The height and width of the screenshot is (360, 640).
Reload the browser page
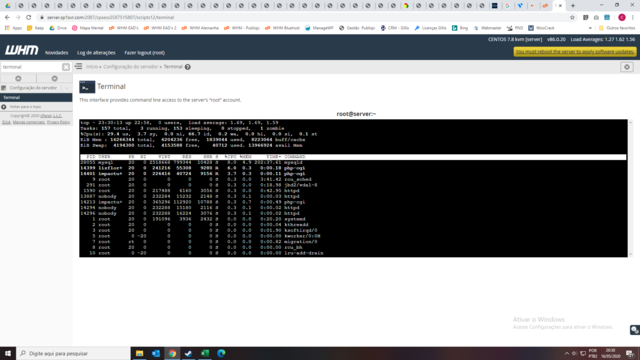29,18
